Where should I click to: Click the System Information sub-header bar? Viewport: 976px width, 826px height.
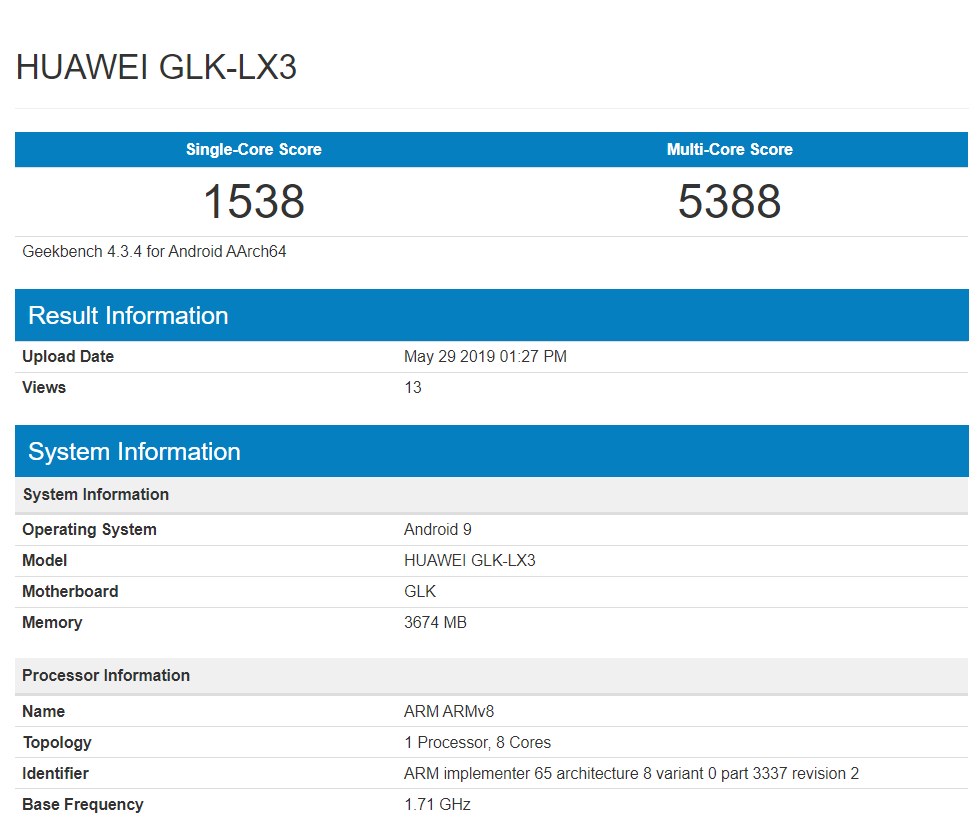pos(95,494)
